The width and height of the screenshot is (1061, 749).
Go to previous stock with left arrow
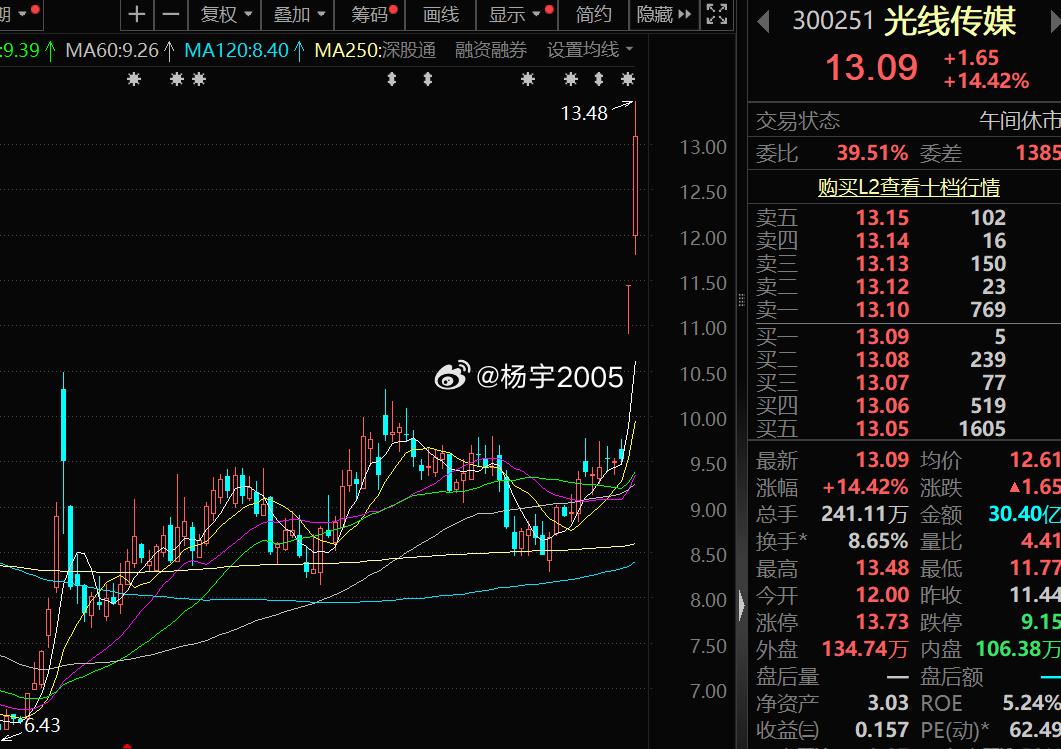tap(763, 22)
